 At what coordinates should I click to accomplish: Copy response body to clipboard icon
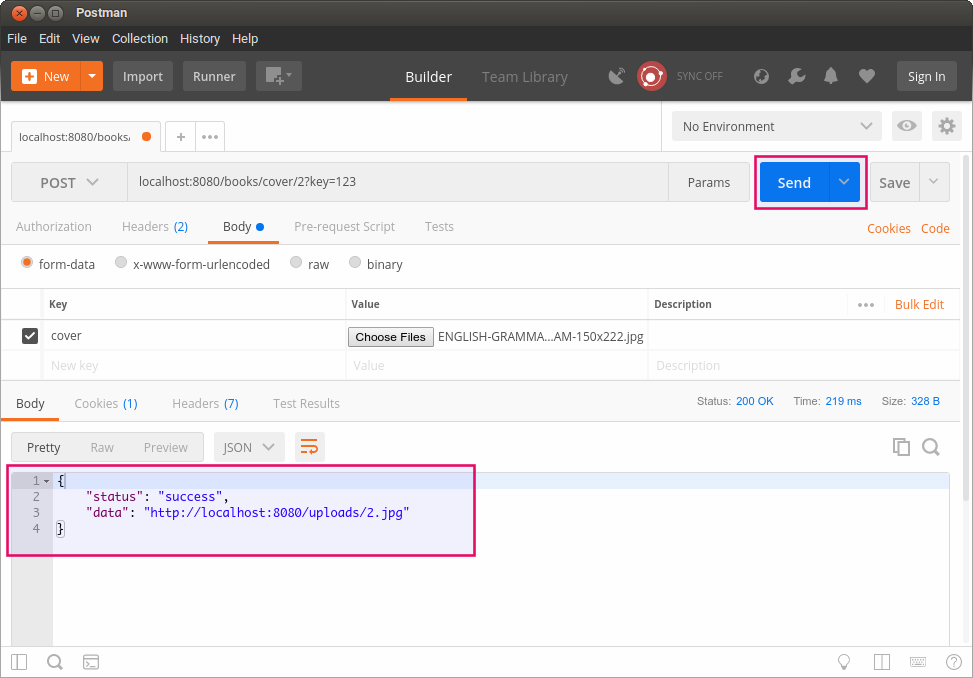coord(901,447)
